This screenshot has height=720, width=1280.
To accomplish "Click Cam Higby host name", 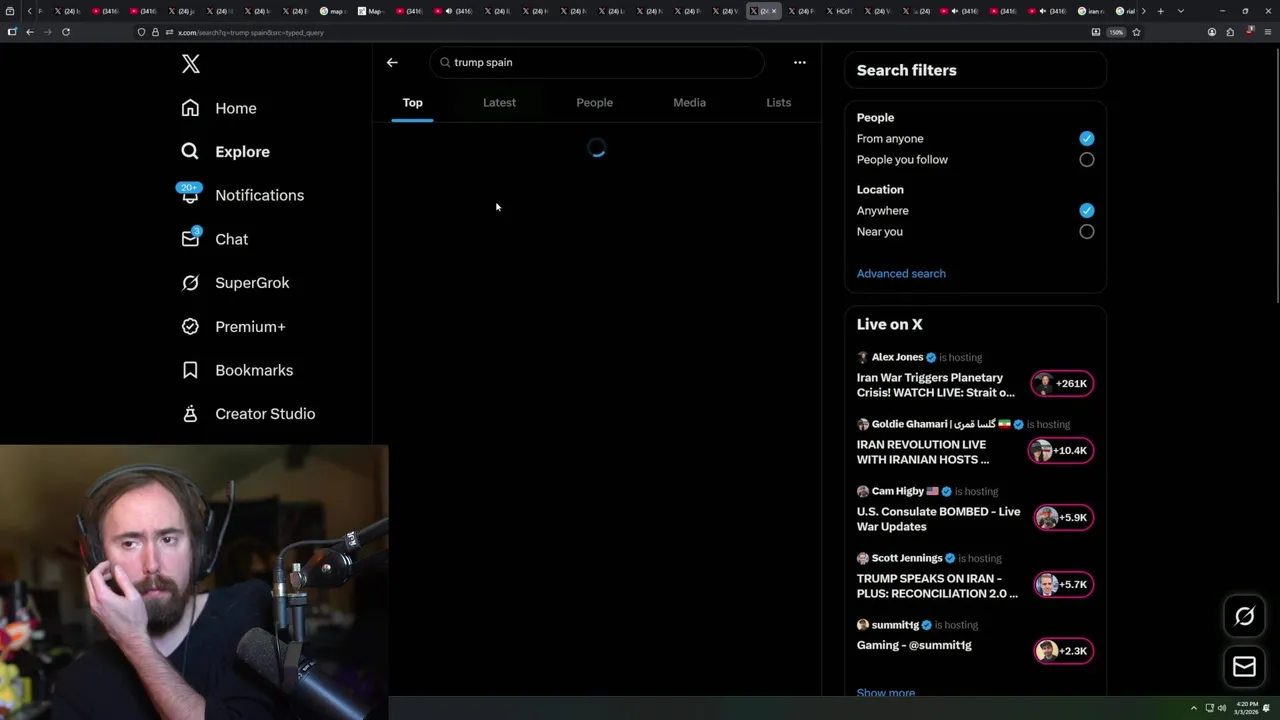I will coord(897,491).
